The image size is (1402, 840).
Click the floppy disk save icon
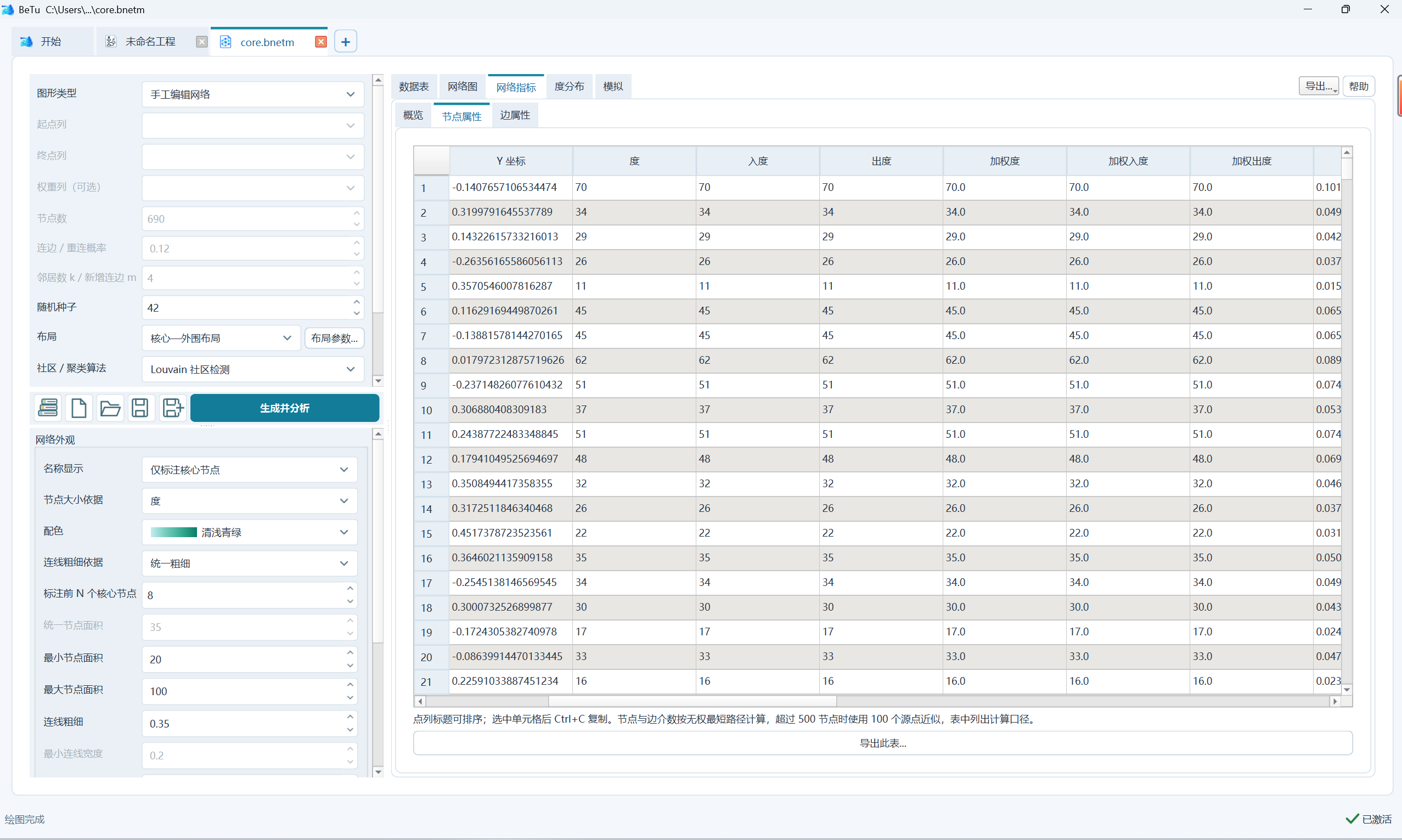(x=140, y=408)
